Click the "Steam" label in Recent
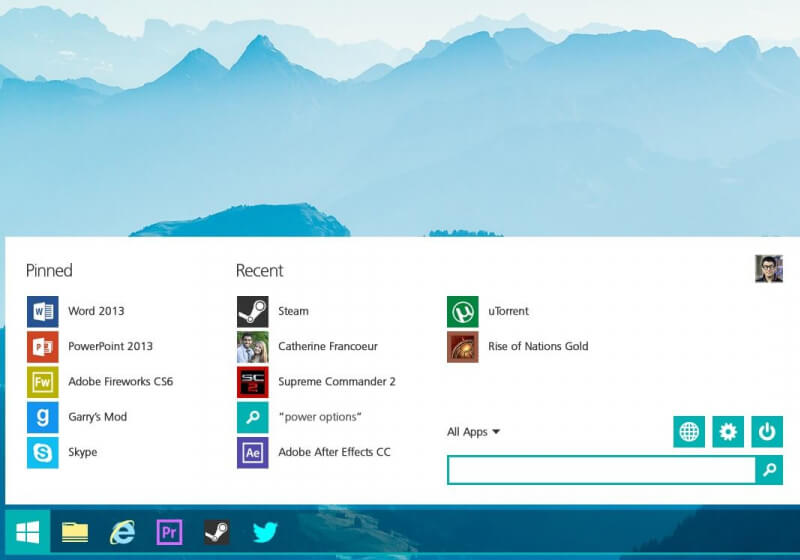The height and width of the screenshot is (560, 800). tap(293, 311)
